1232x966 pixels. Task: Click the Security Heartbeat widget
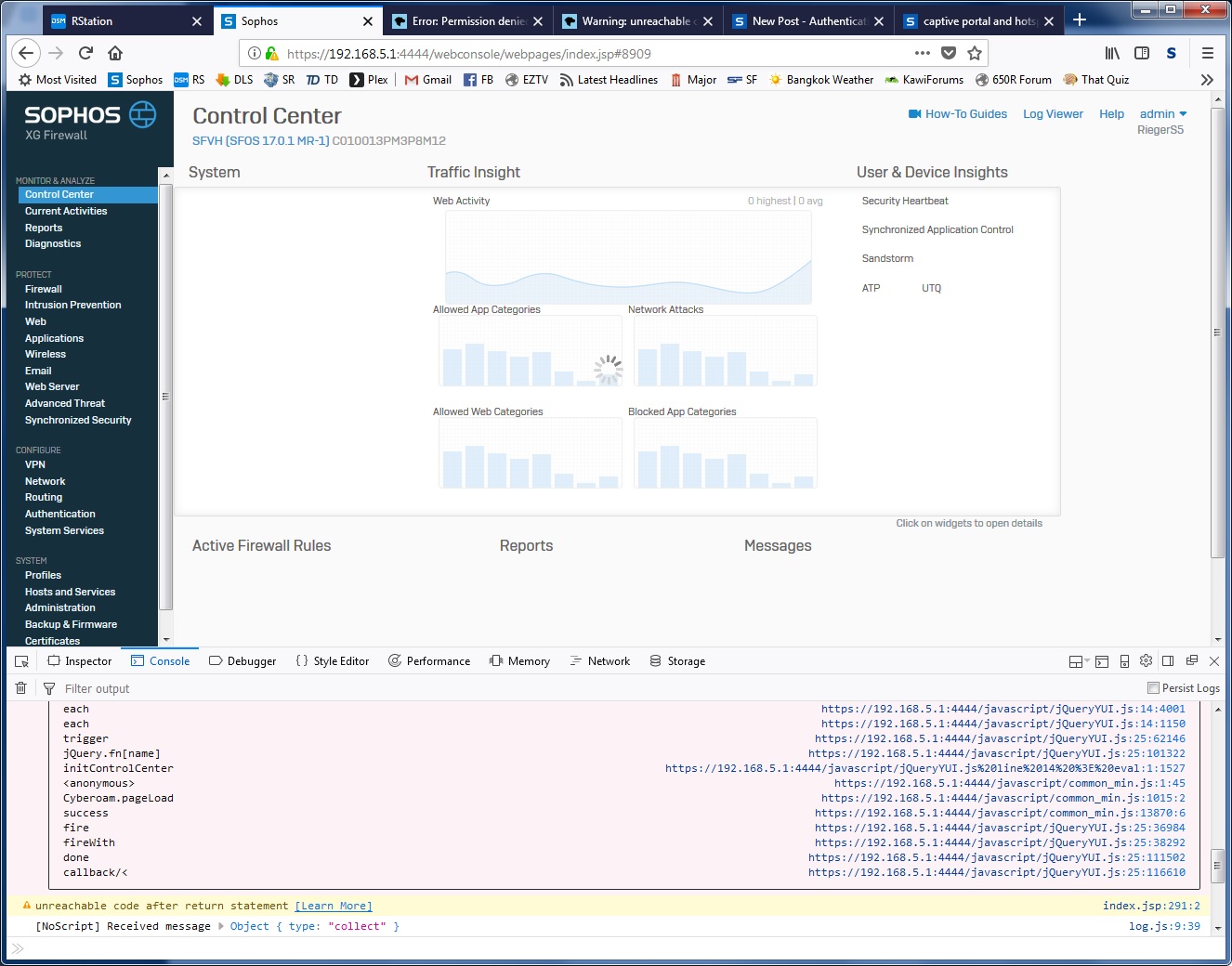pyautogui.click(x=905, y=201)
